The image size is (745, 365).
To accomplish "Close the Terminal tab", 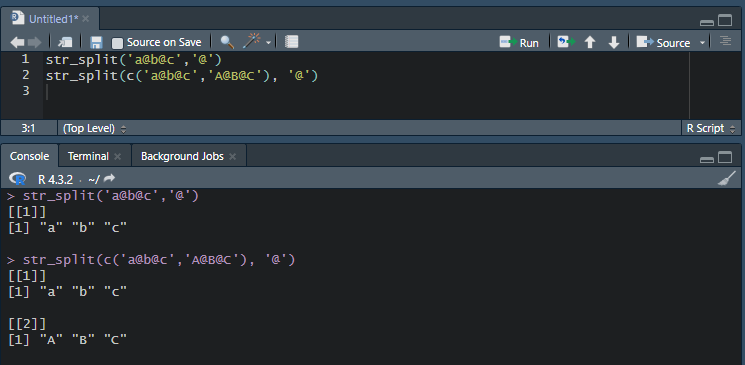I will point(118,156).
